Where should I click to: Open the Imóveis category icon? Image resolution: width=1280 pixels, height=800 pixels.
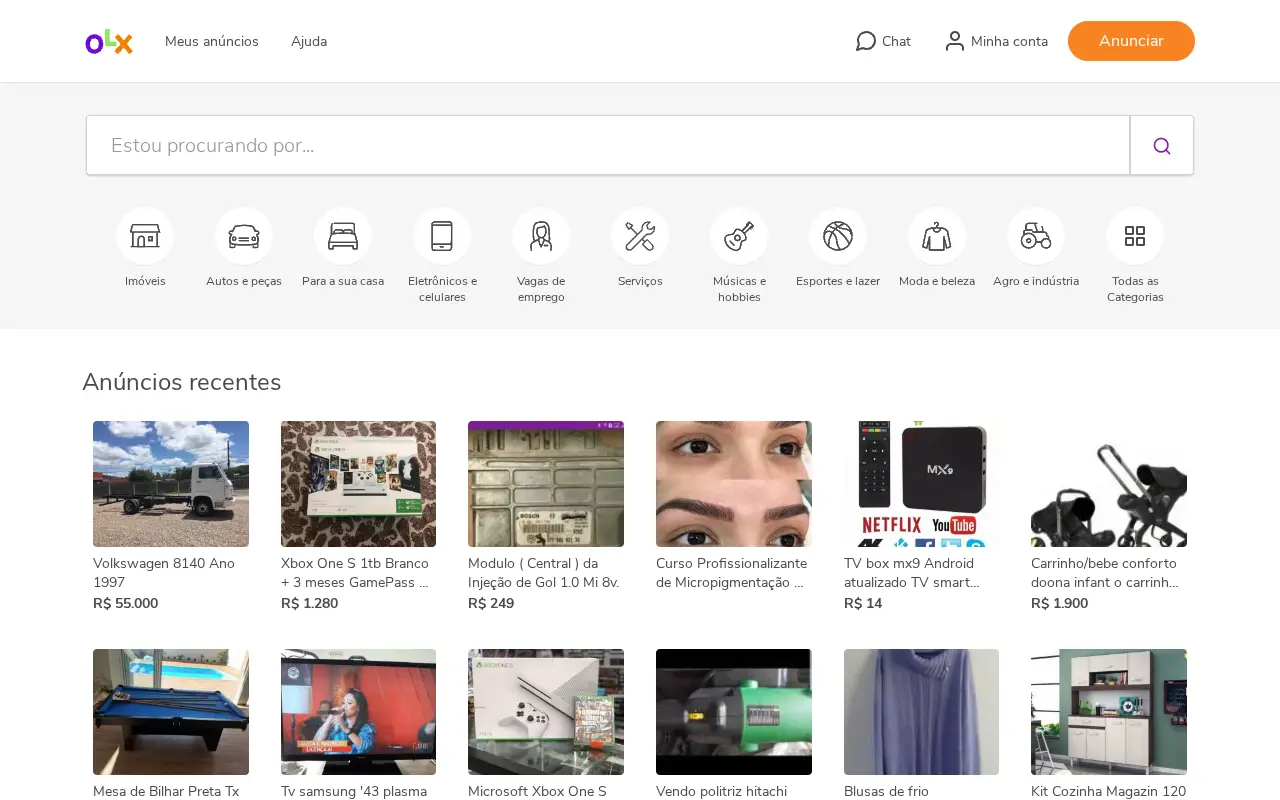coord(145,236)
